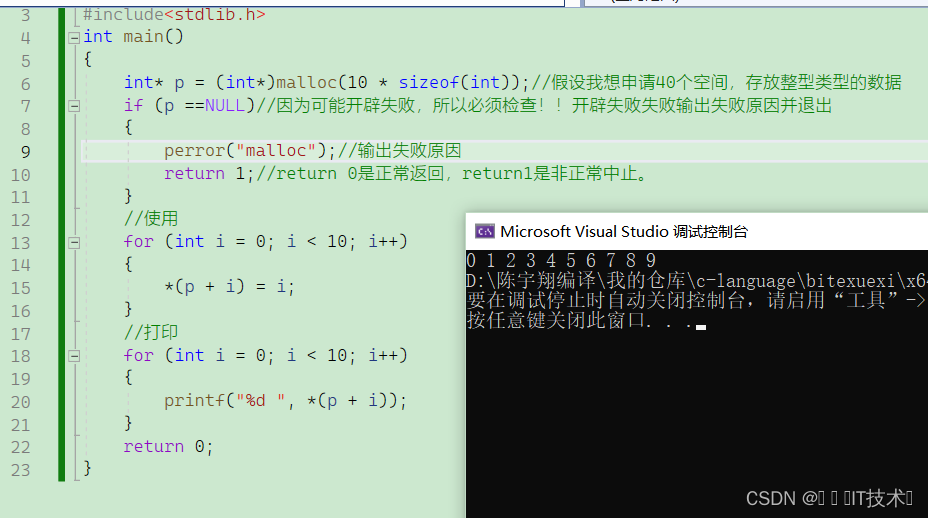
Task: Click the 'return 0;' statement
Action: tap(168, 446)
